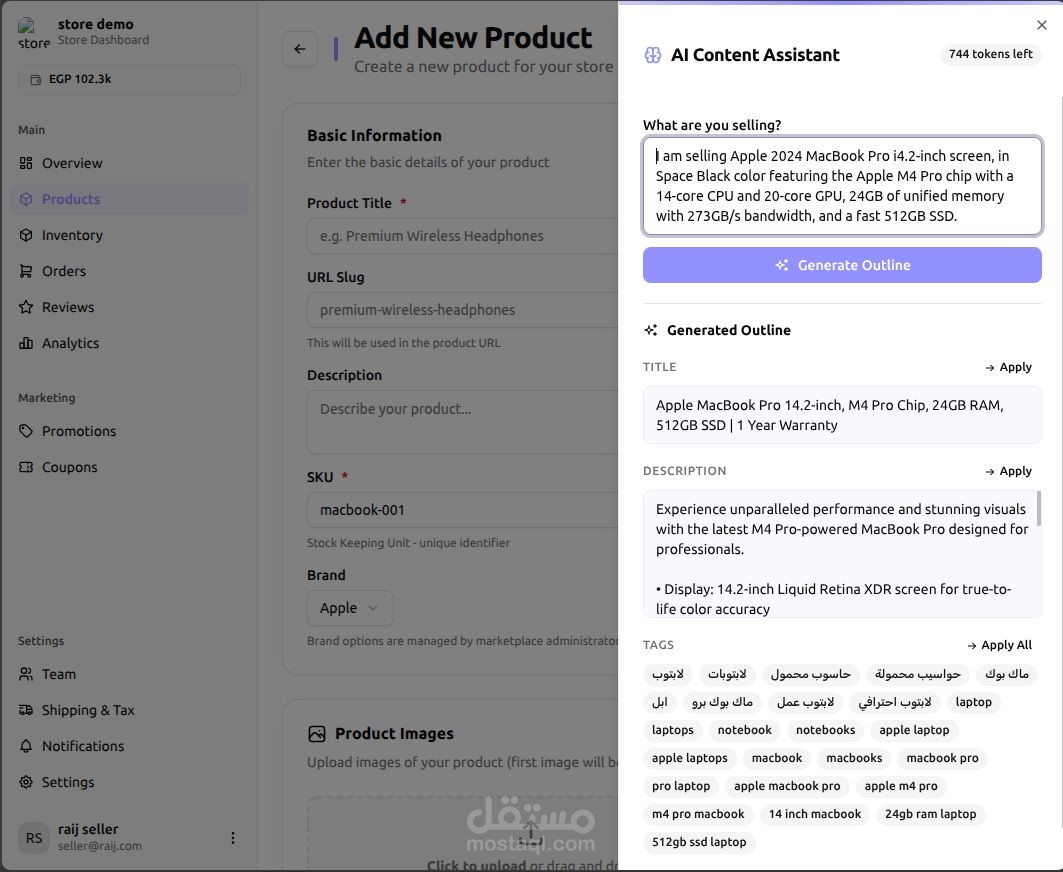This screenshot has height=872, width=1063.
Task: Click the SKU field containing macbook-001
Action: (463, 509)
